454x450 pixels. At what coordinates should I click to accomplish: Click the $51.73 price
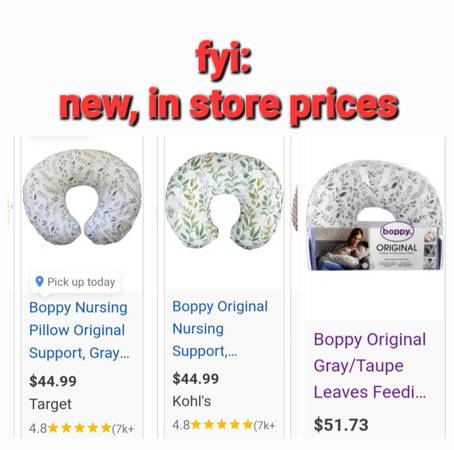(x=341, y=425)
